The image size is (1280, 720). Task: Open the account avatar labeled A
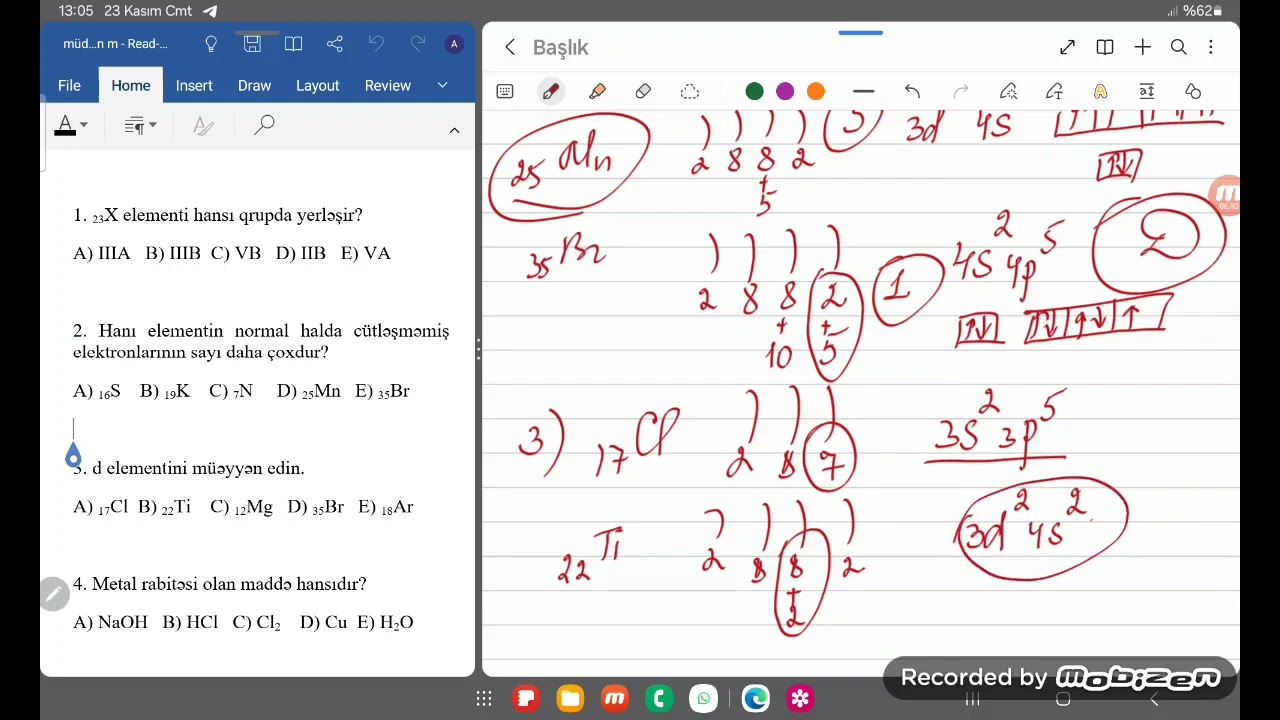454,44
